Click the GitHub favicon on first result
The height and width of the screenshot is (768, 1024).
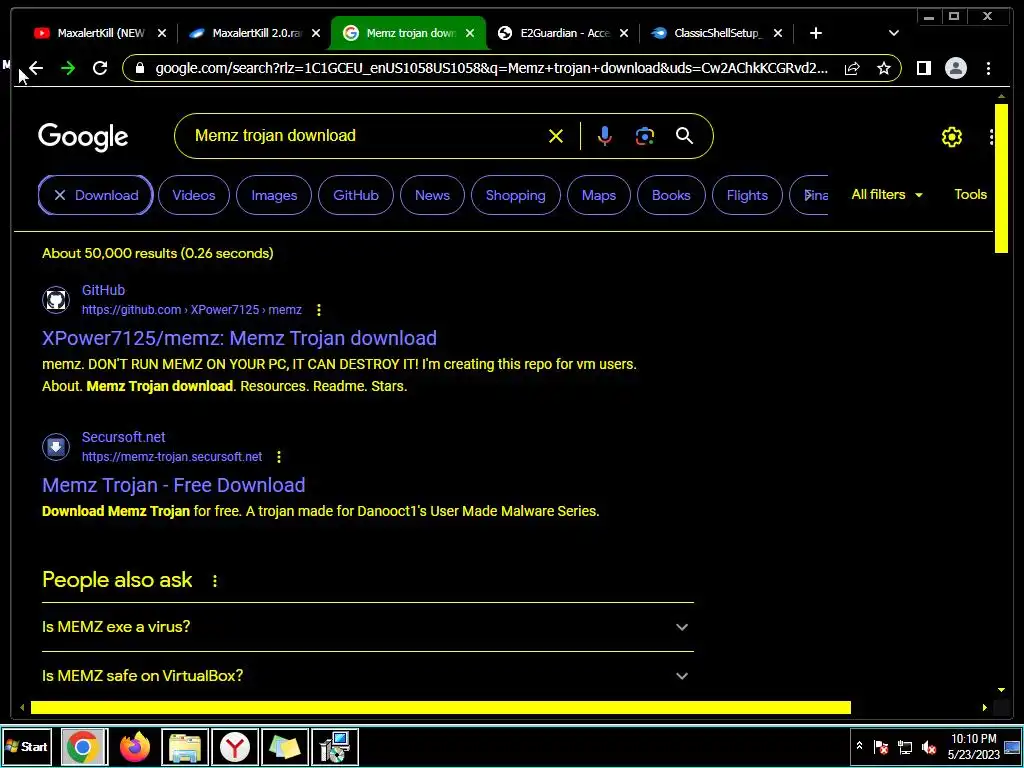point(56,300)
